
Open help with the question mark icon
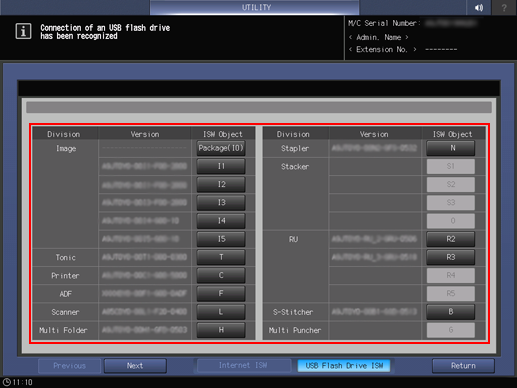(504, 7)
